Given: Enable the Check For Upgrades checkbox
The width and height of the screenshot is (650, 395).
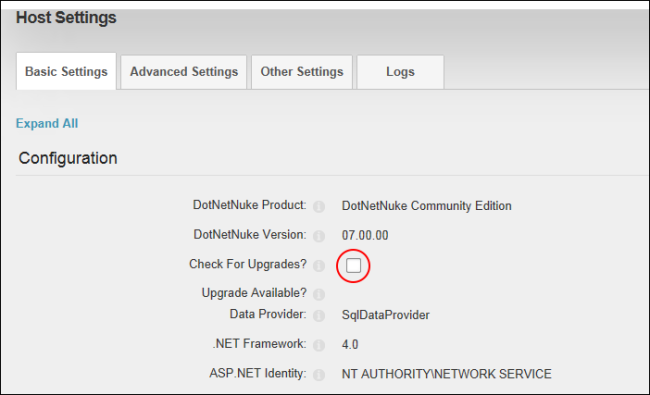Looking at the screenshot, I should (354, 265).
